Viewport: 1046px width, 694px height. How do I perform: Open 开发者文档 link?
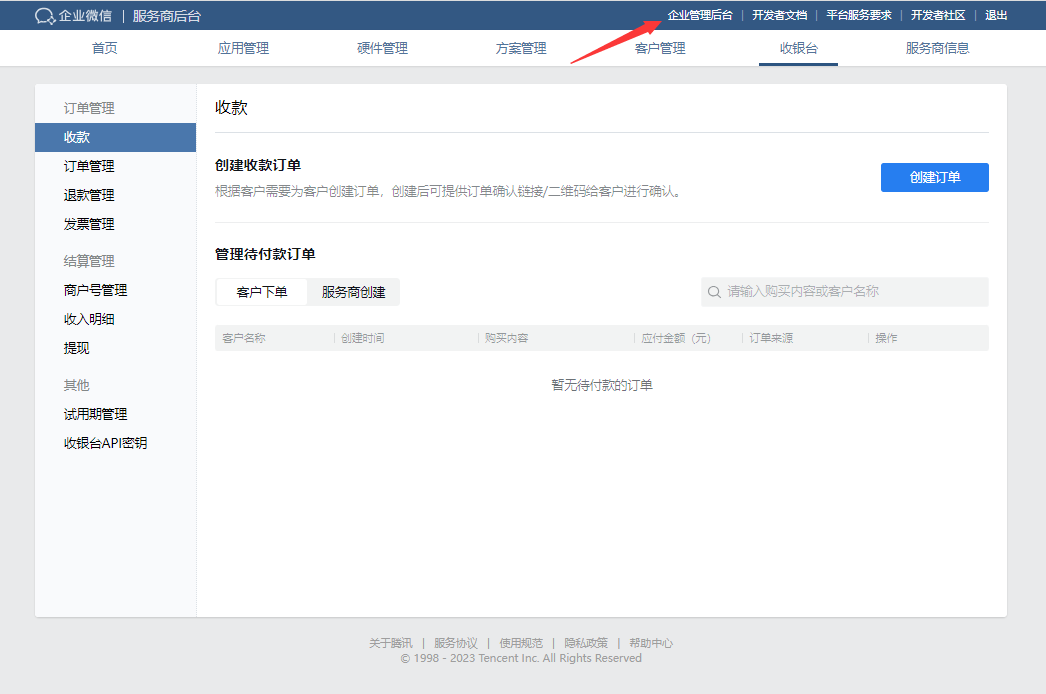(779, 15)
